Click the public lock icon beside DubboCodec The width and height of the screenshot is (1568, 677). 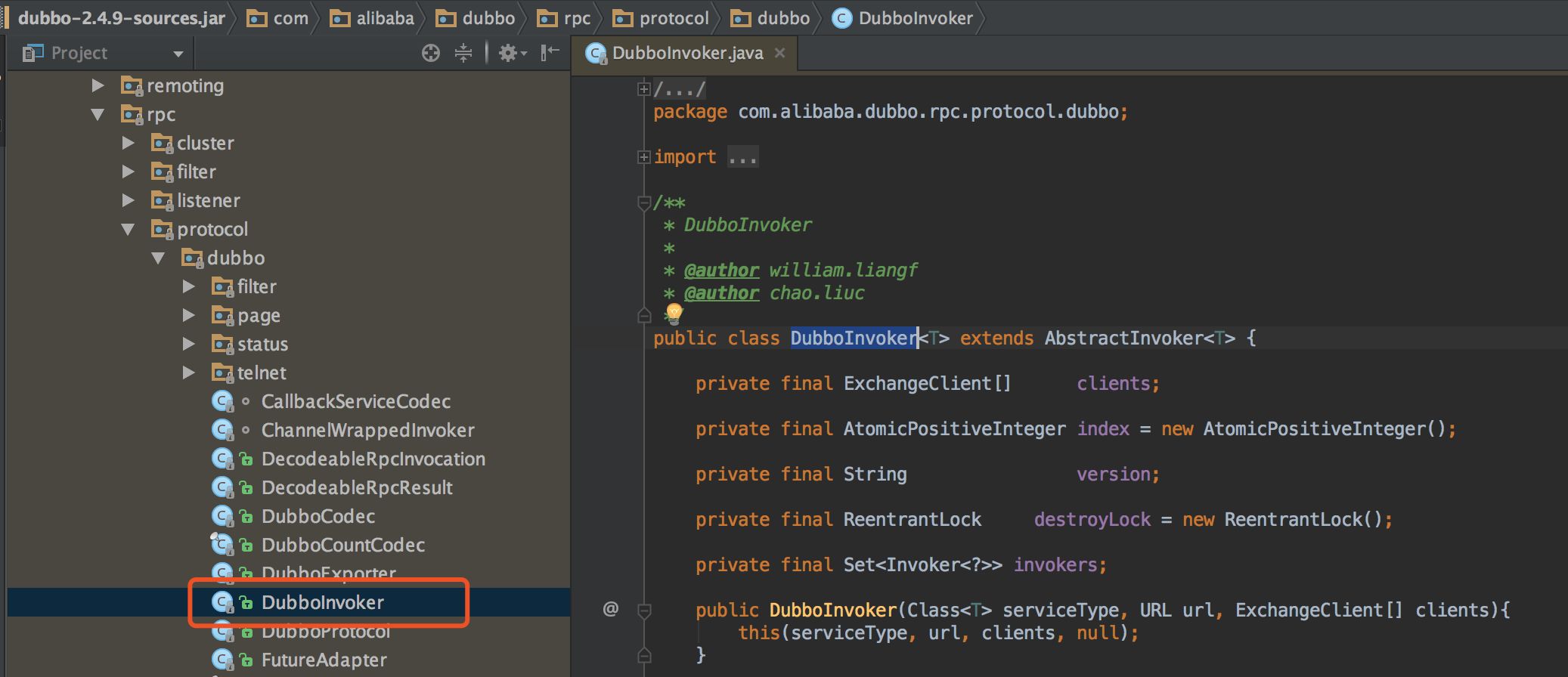[x=246, y=517]
